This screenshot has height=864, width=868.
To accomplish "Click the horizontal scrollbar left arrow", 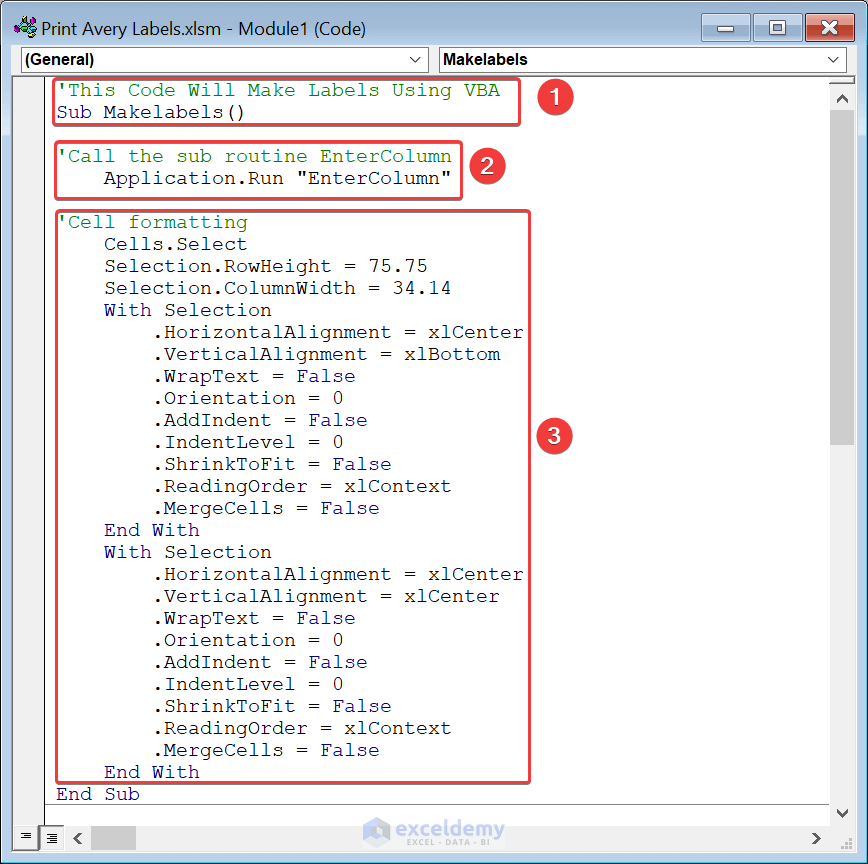I will coord(78,838).
